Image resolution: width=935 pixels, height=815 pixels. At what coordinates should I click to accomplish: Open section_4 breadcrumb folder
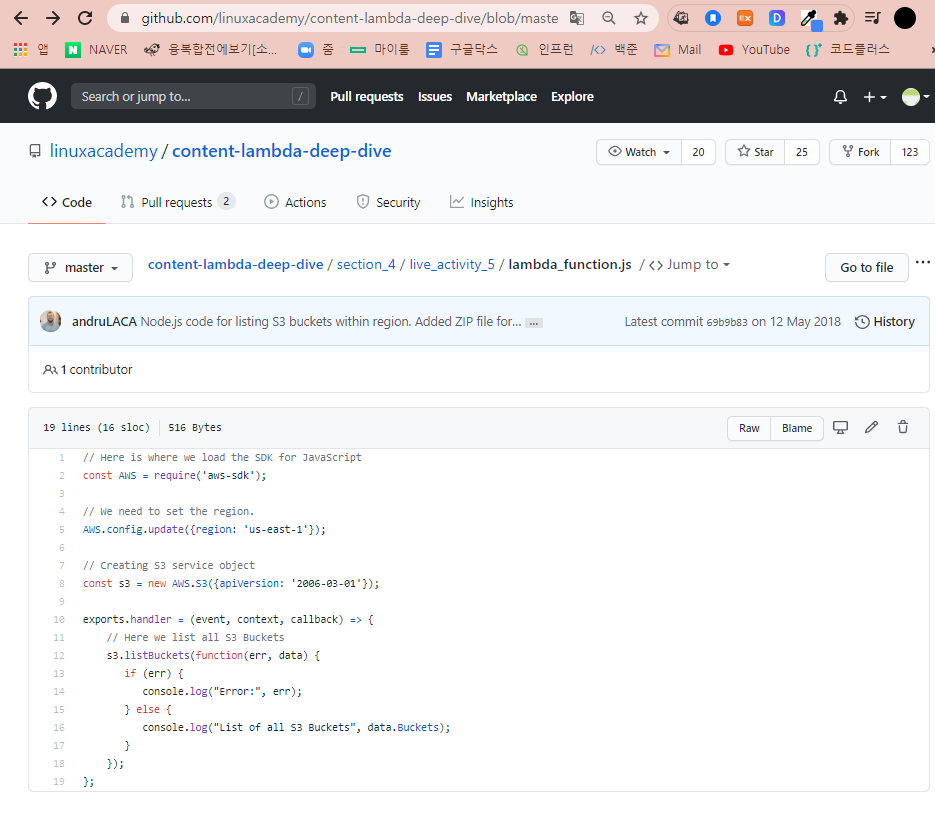pyautogui.click(x=366, y=264)
